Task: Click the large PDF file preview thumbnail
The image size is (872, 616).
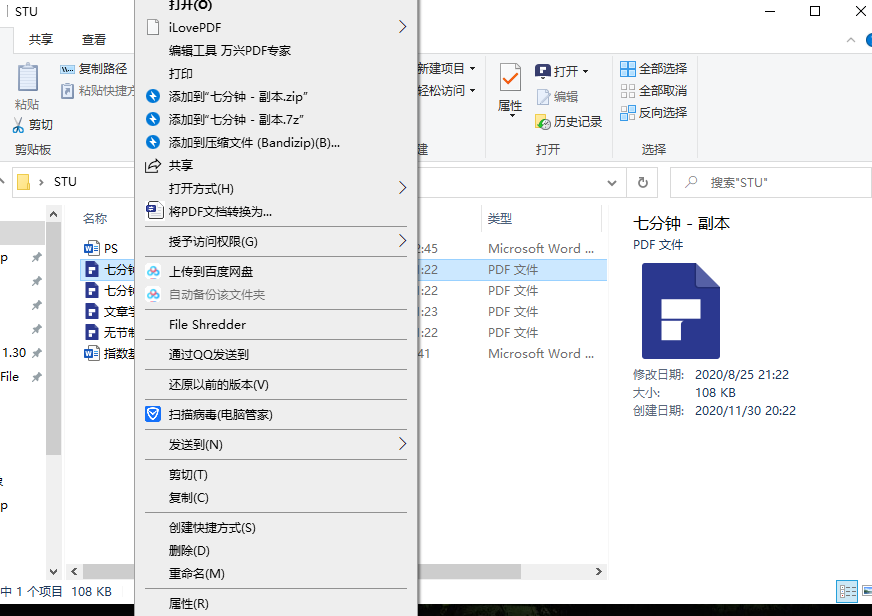Action: [680, 311]
